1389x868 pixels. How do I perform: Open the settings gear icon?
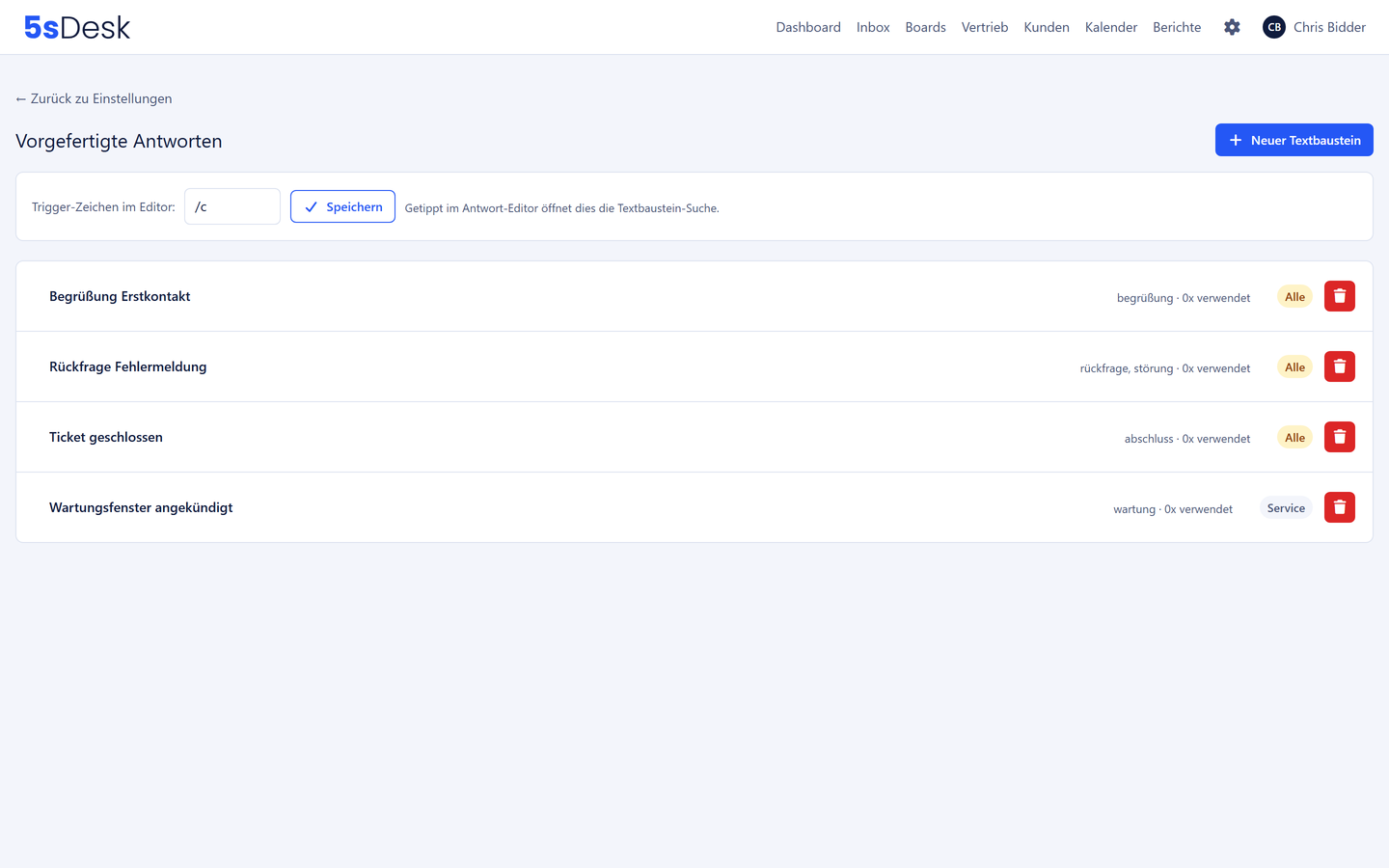point(1232,27)
